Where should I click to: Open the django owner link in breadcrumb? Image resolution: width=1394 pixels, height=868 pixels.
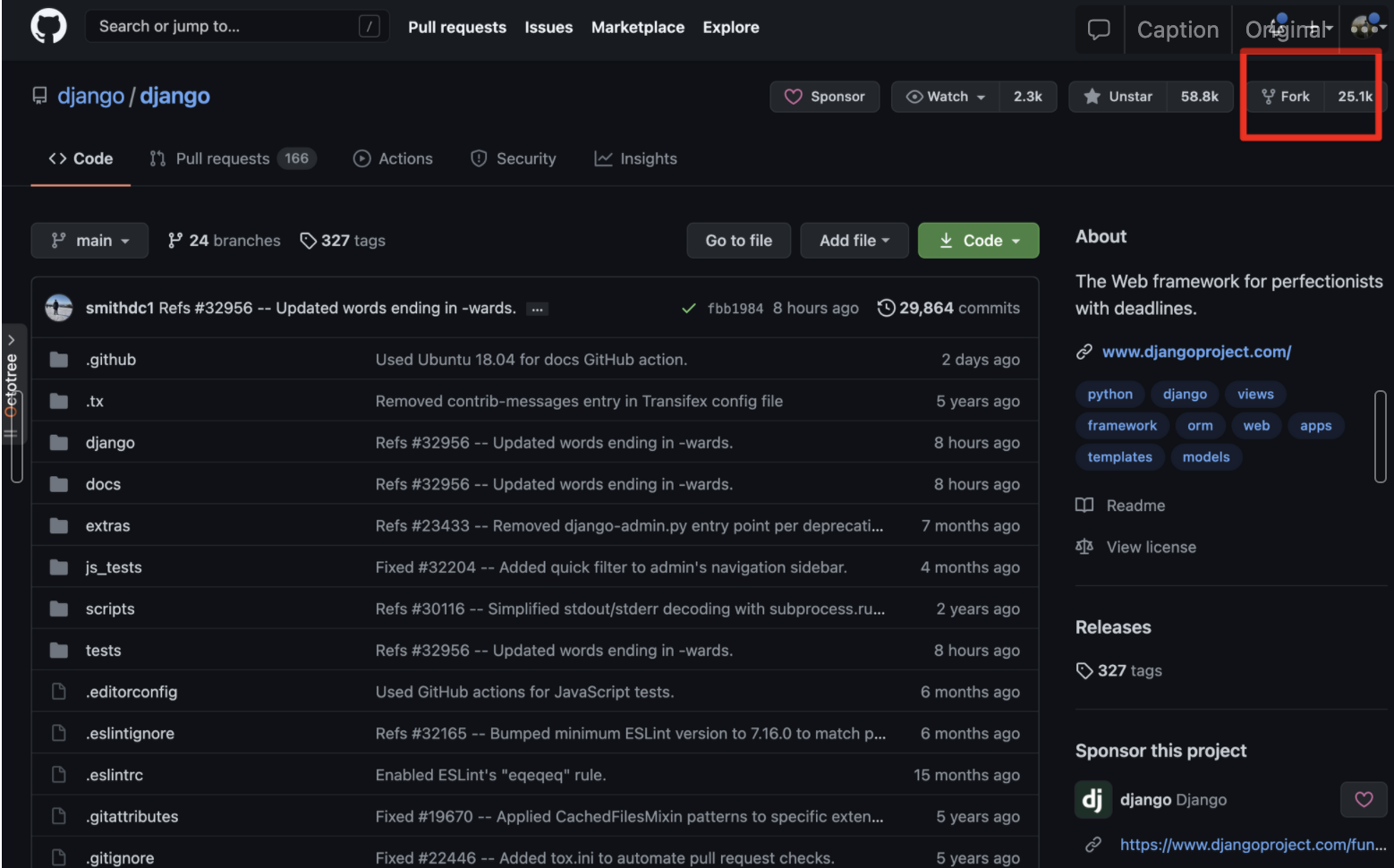(90, 96)
